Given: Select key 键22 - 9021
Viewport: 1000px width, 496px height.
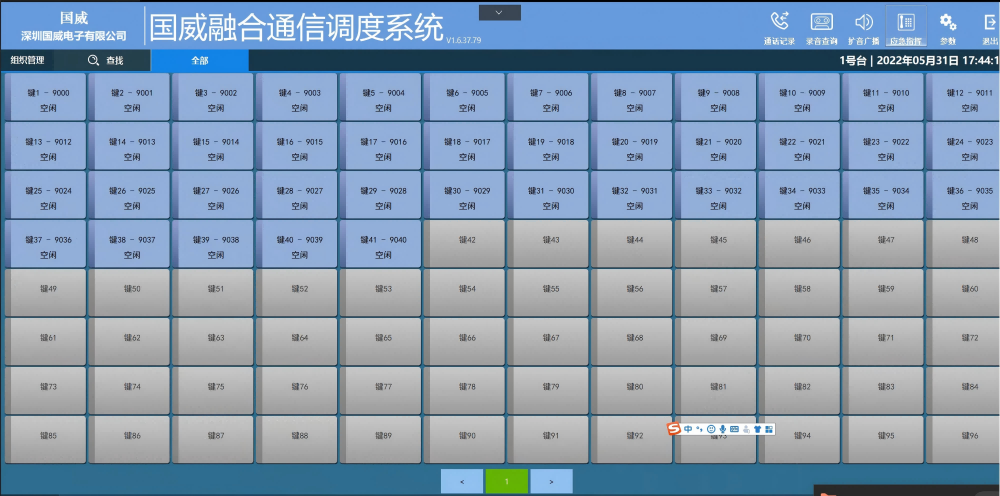Looking at the screenshot, I should pos(799,146).
